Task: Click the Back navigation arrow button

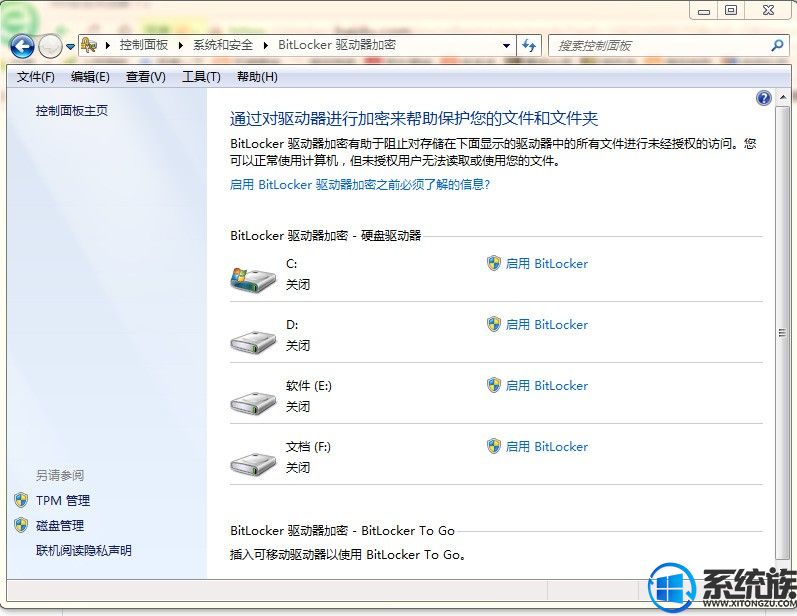Action: (22, 46)
